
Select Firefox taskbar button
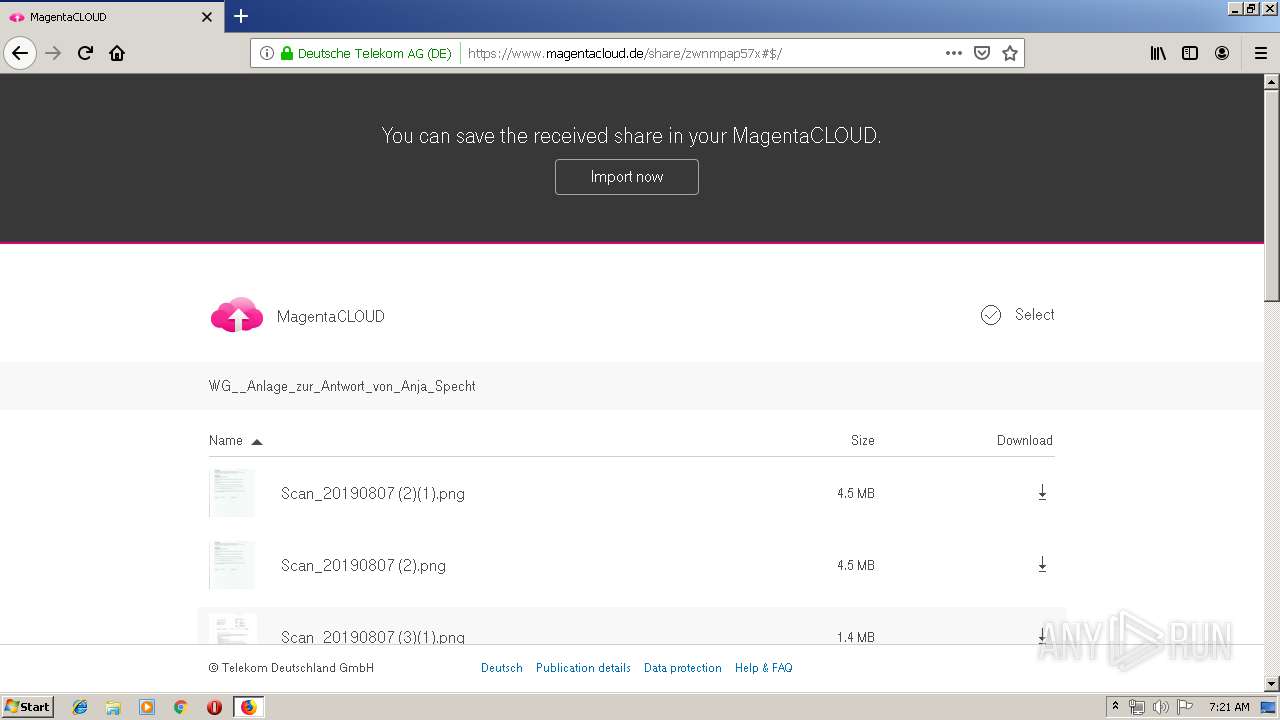click(248, 707)
